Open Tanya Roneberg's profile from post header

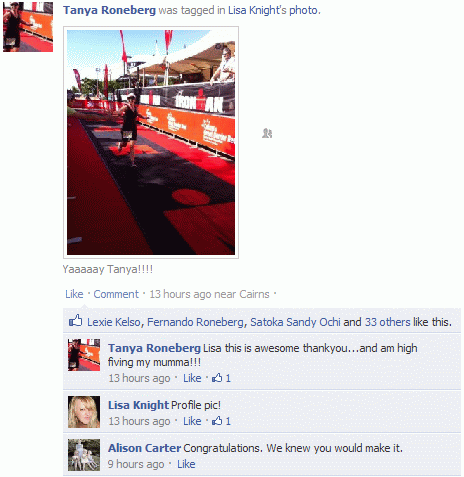click(109, 10)
